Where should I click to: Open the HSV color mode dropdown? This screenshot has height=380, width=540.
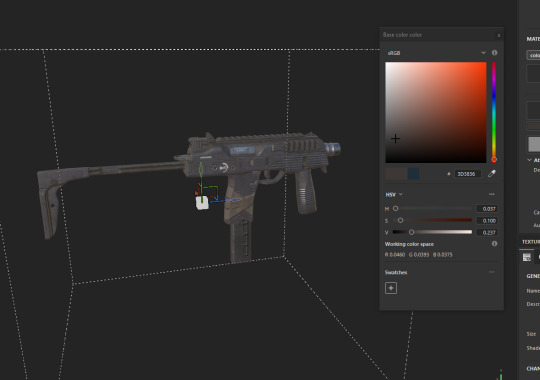(x=394, y=195)
